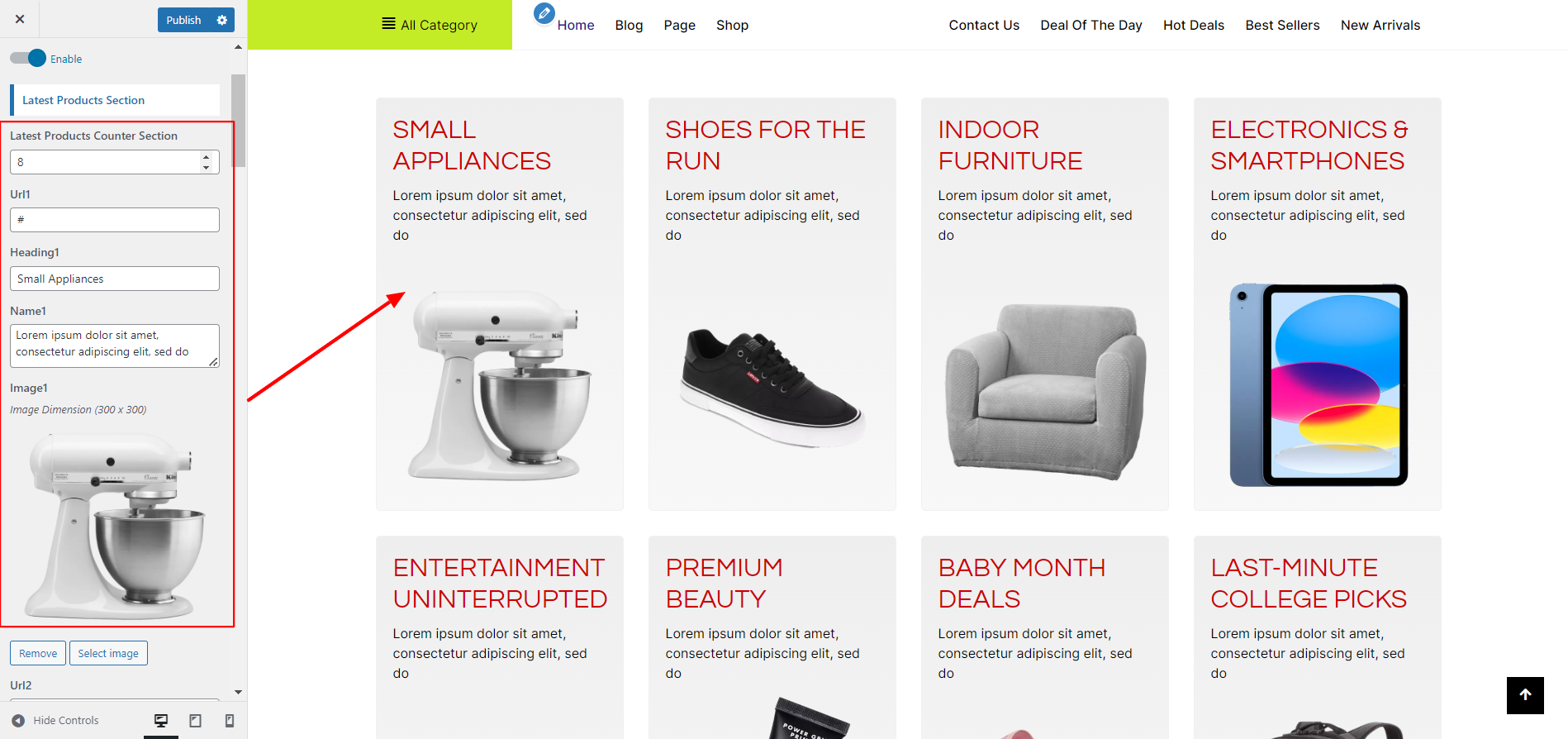Image resolution: width=1568 pixels, height=739 pixels.
Task: Click the All Category hamburger icon
Action: tap(388, 24)
